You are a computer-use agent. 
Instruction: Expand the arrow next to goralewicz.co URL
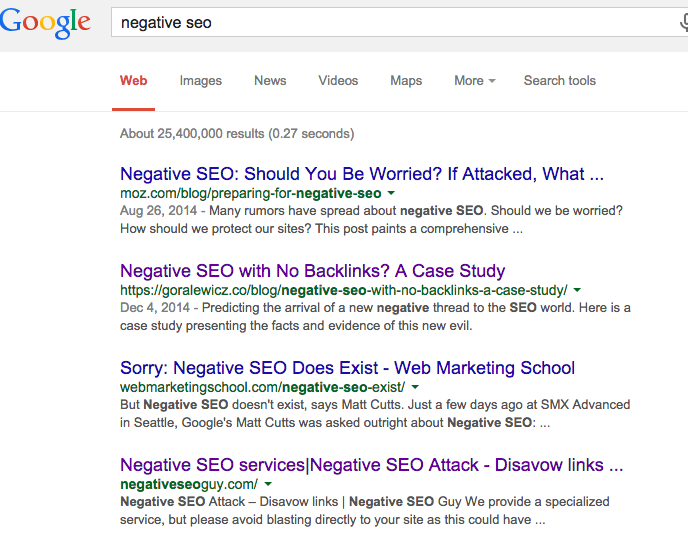(577, 290)
